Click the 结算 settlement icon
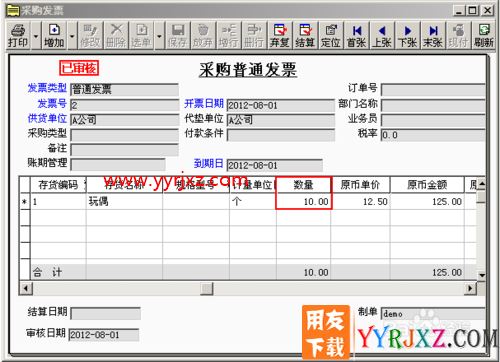 (x=305, y=35)
